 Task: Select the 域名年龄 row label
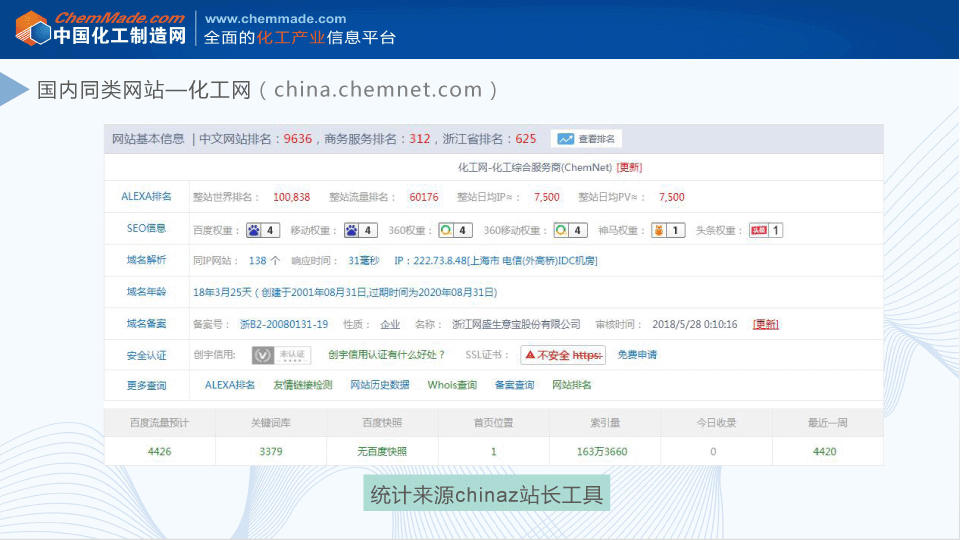point(146,291)
